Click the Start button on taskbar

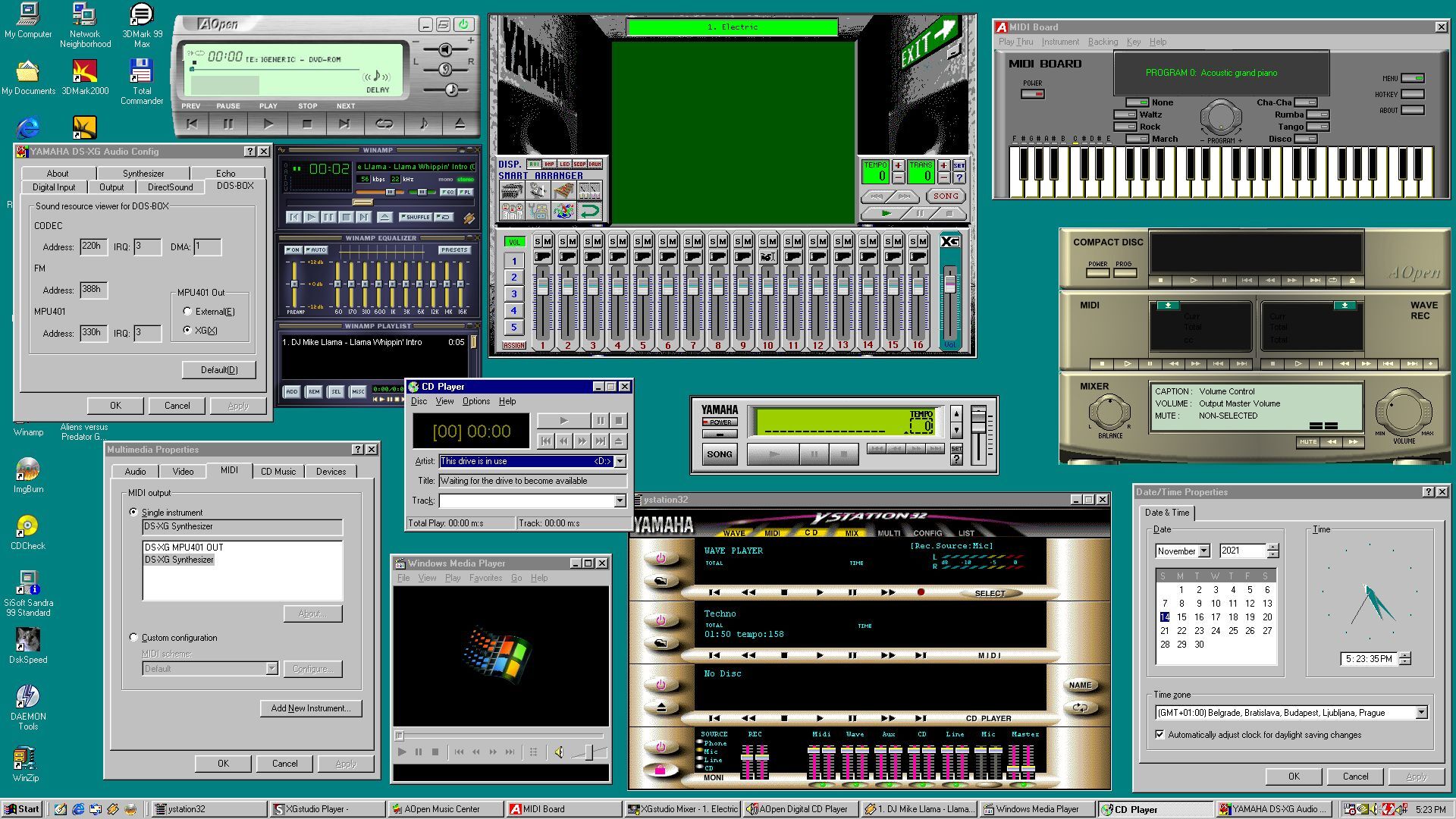tap(22, 809)
